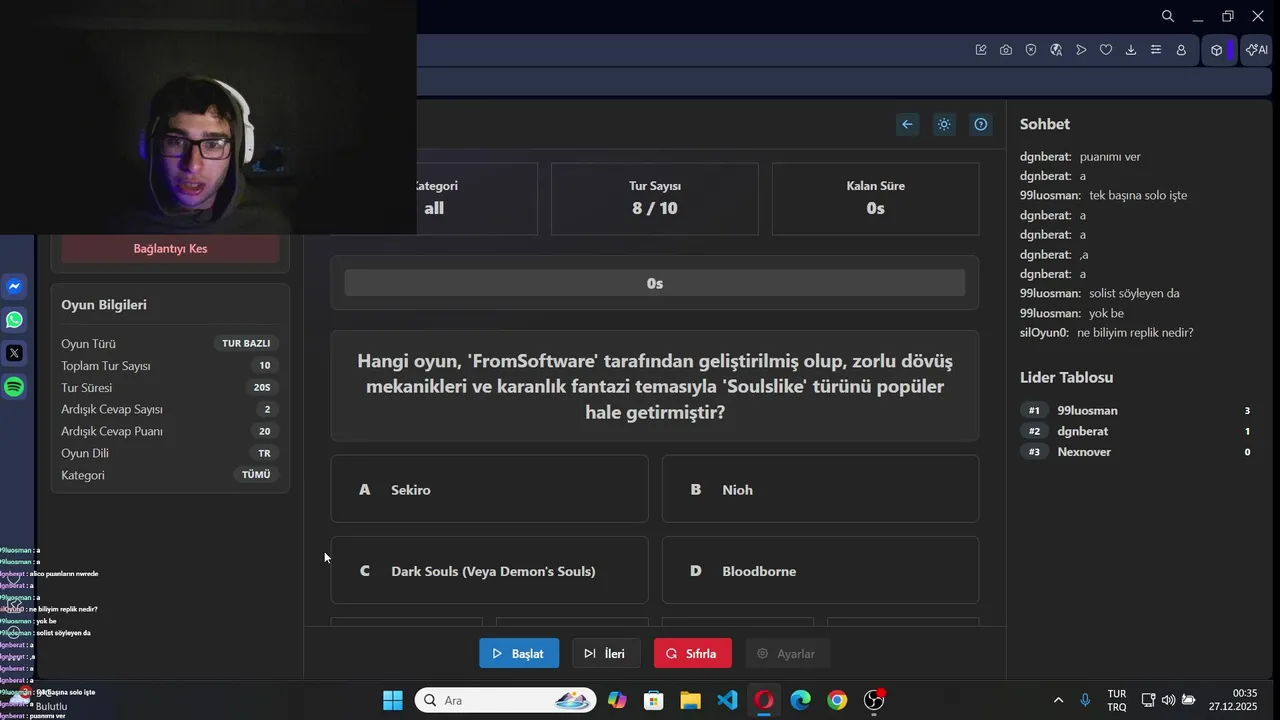Click chat message 'ne biliyim replik nedir?'
This screenshot has width=1280, height=720.
[x=1135, y=333]
